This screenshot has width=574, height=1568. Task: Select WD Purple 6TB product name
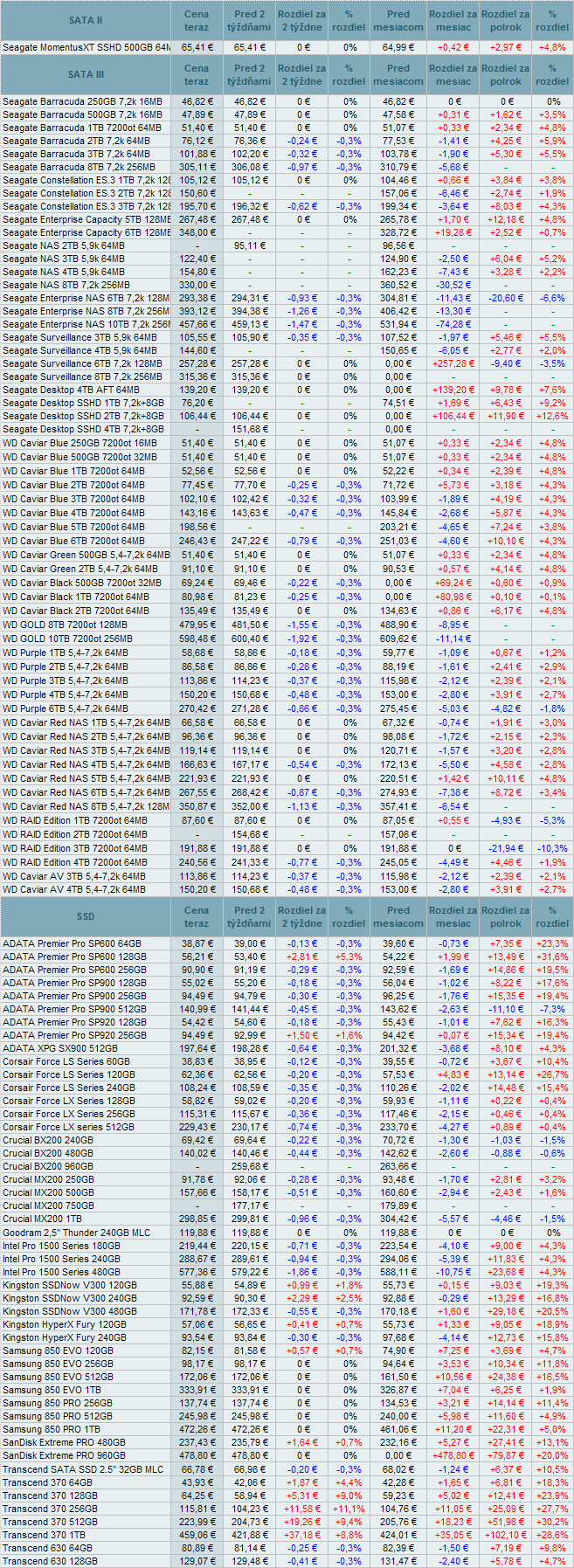click(x=66, y=708)
